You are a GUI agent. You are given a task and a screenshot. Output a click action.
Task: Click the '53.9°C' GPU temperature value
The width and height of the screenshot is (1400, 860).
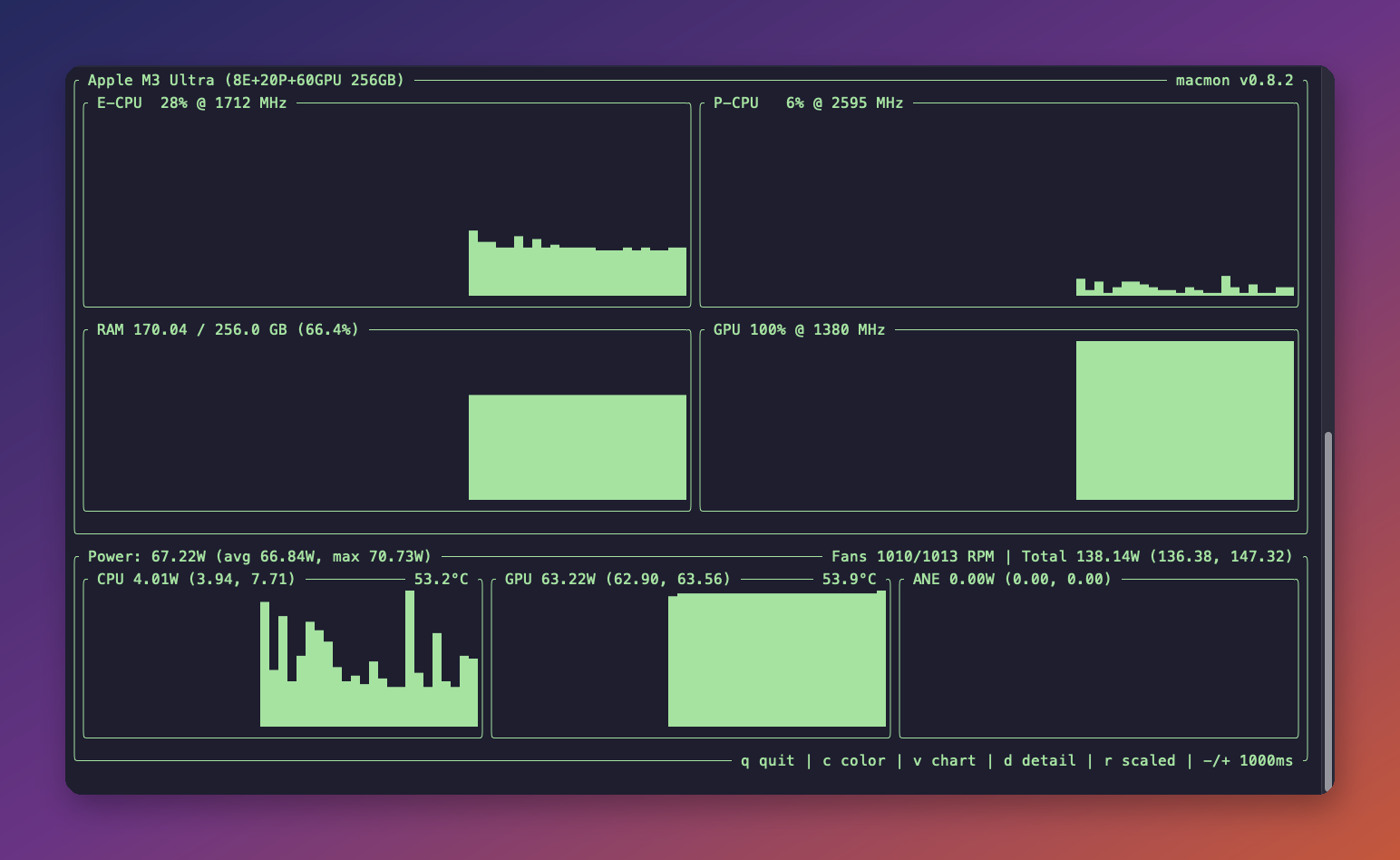point(849,579)
